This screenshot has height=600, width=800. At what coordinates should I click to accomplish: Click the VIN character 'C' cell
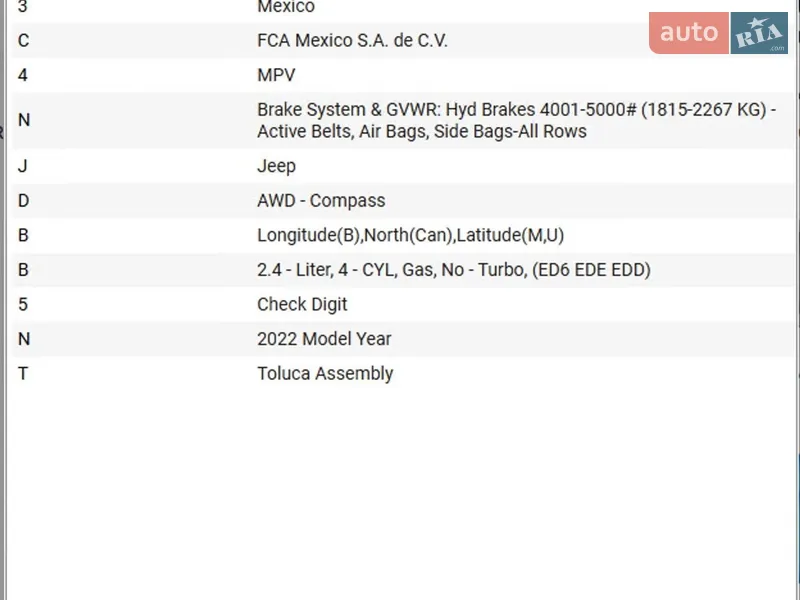click(23, 41)
